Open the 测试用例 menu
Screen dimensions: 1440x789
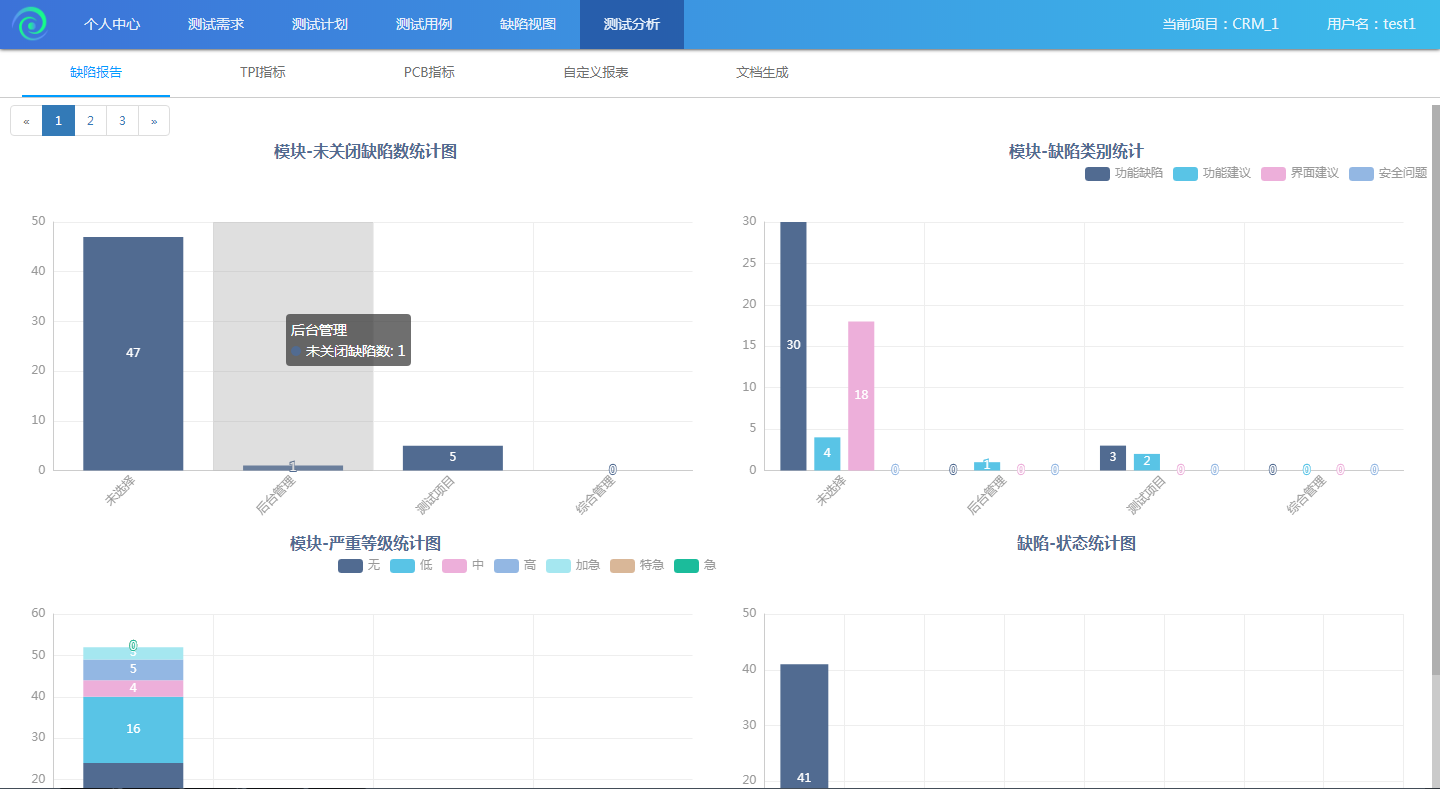point(424,24)
